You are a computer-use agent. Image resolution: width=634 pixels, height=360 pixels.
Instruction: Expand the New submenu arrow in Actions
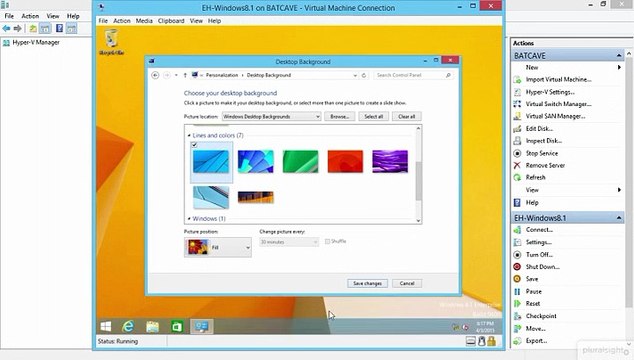tap(619, 68)
